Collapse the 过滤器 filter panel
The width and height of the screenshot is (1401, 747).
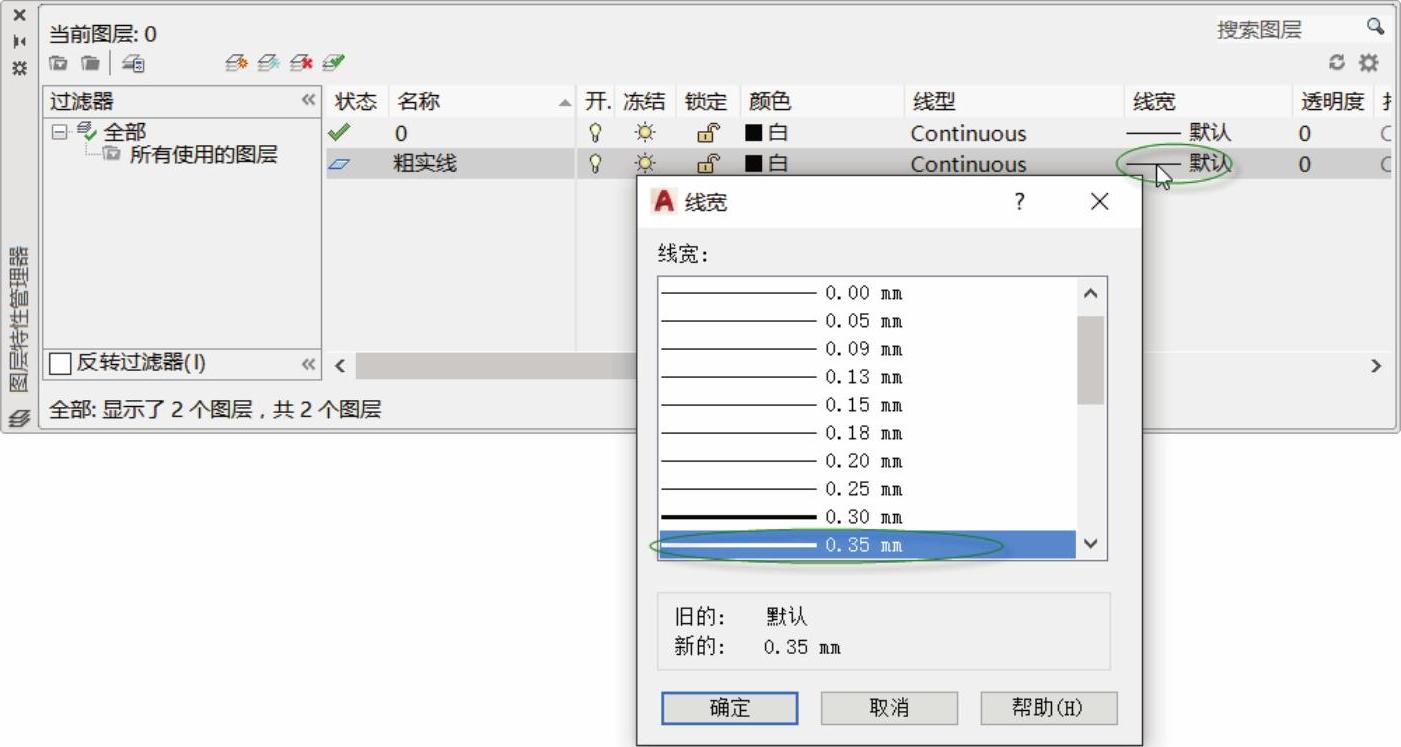(308, 101)
